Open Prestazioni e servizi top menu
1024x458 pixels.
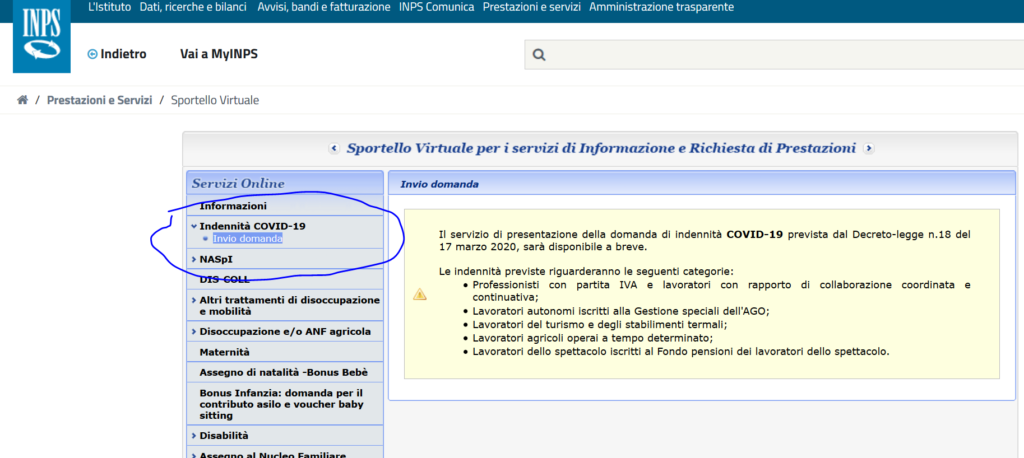coord(529,7)
